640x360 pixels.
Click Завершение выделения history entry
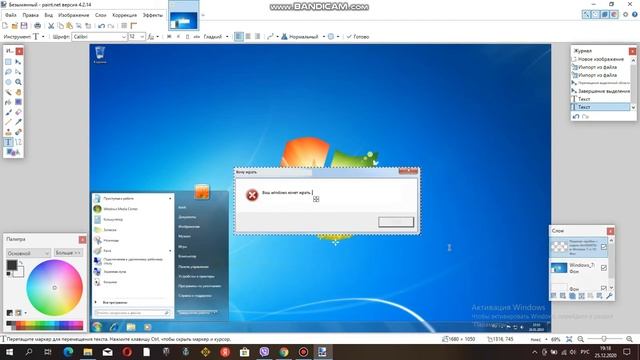pos(600,91)
